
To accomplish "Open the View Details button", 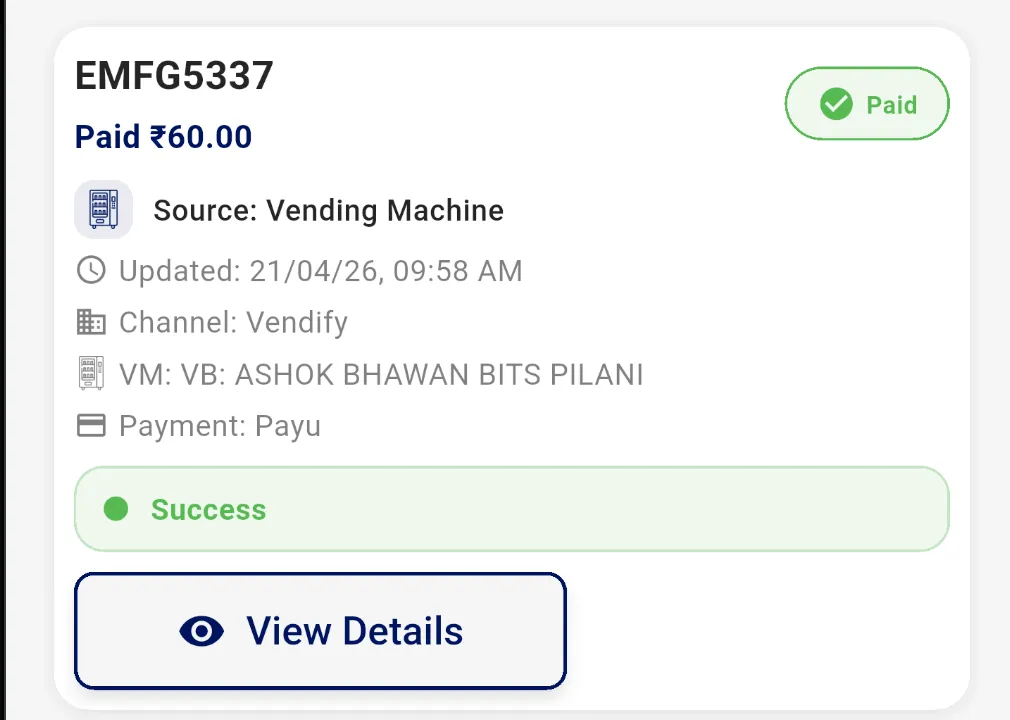I will [320, 631].
